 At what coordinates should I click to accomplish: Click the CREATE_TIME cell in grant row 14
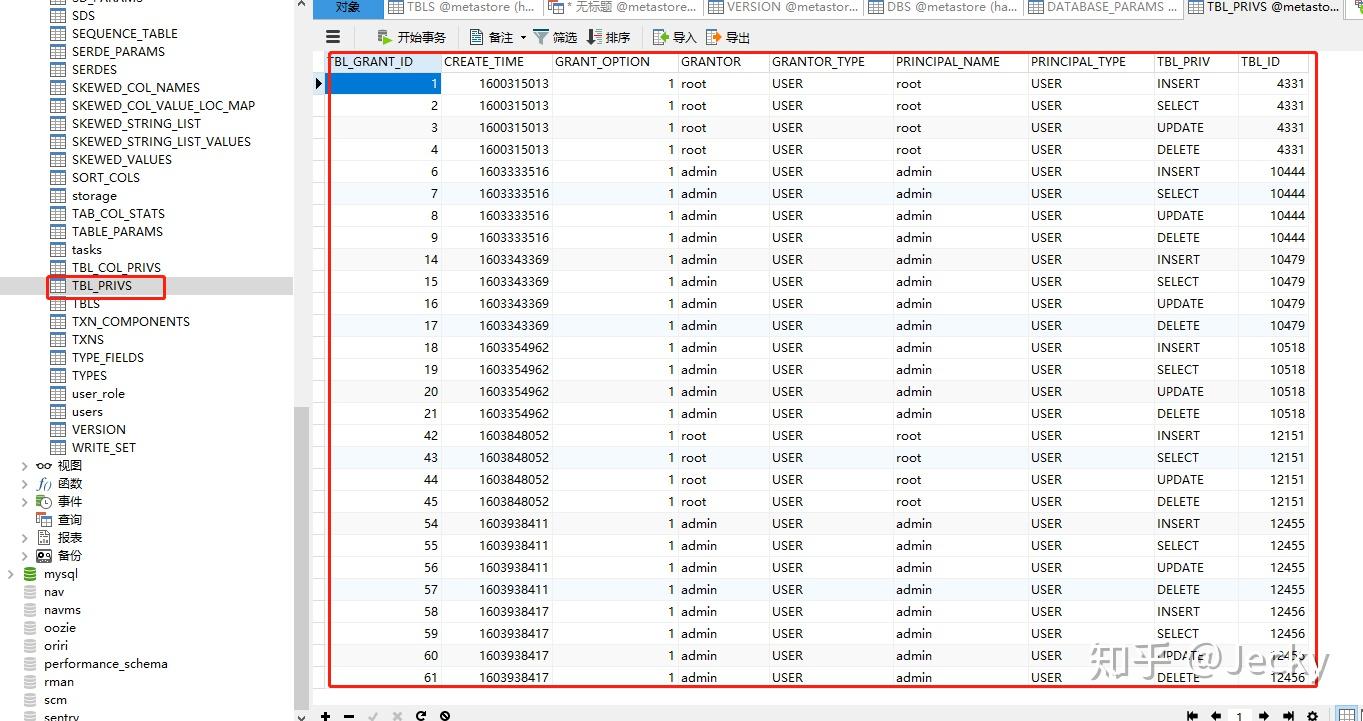tap(498, 260)
